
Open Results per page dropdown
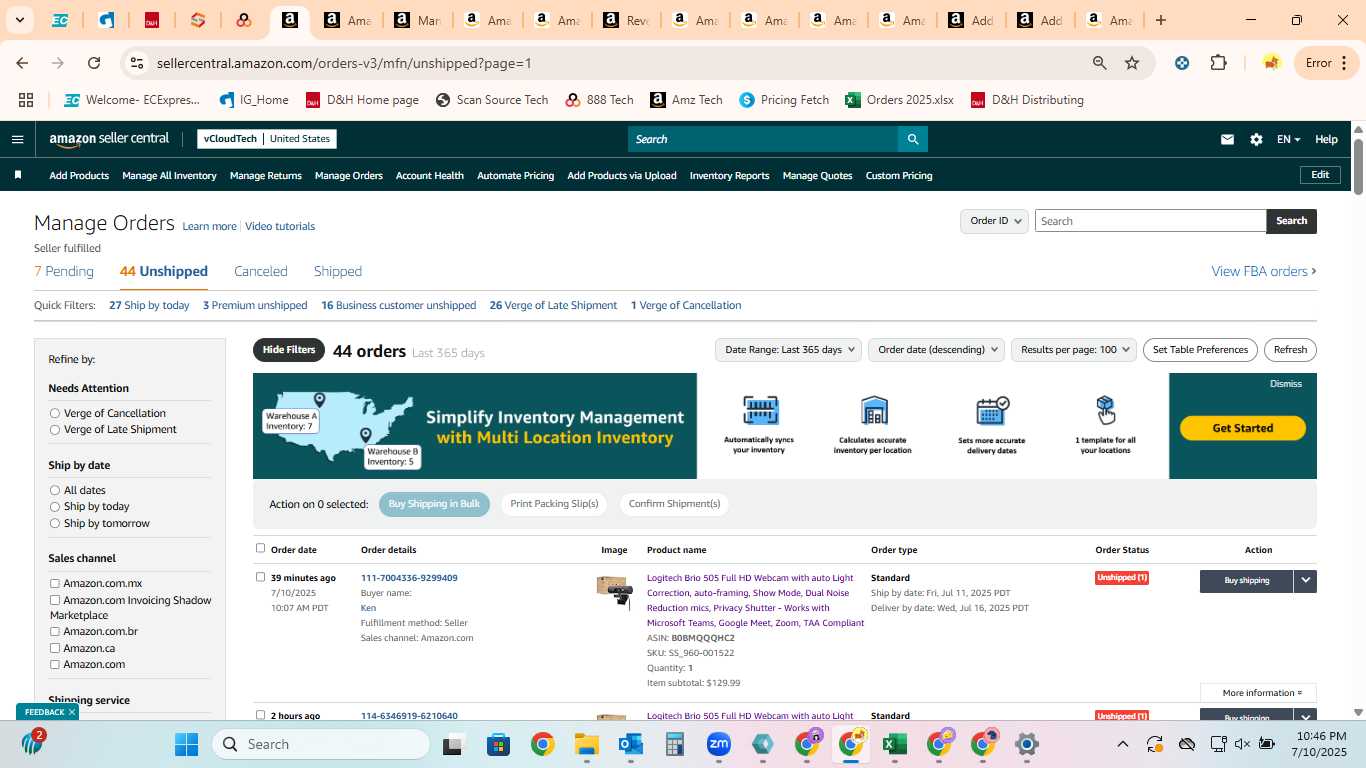coord(1073,350)
